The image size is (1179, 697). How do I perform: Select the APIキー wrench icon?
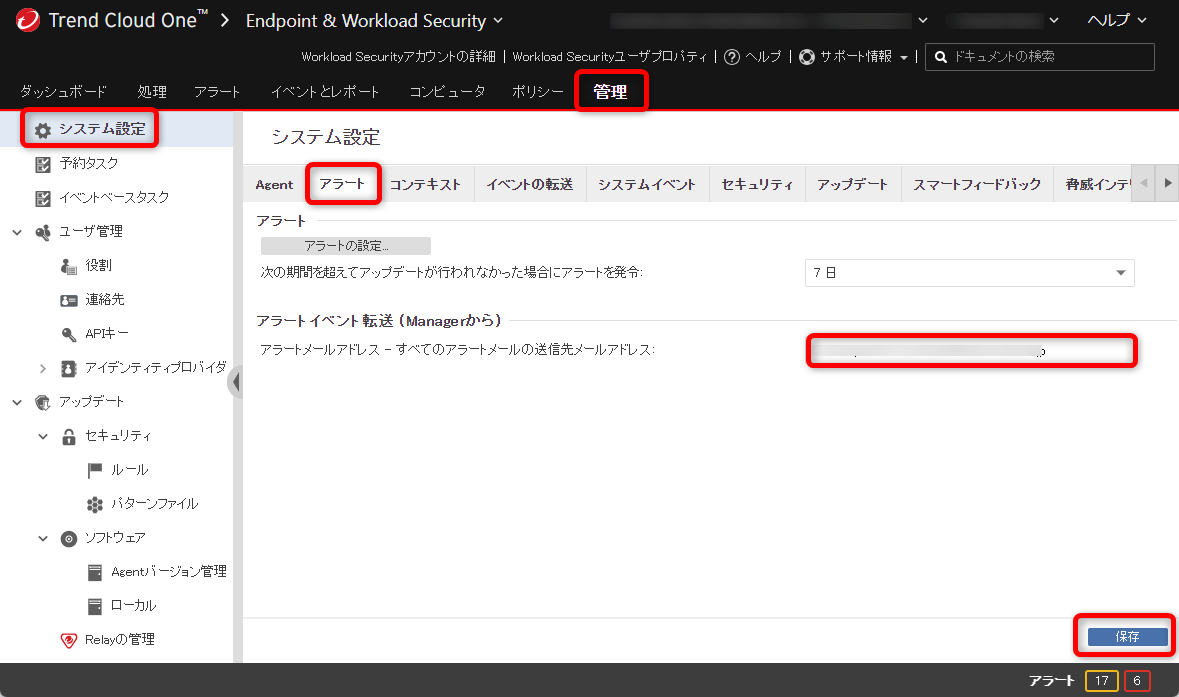click(67, 333)
